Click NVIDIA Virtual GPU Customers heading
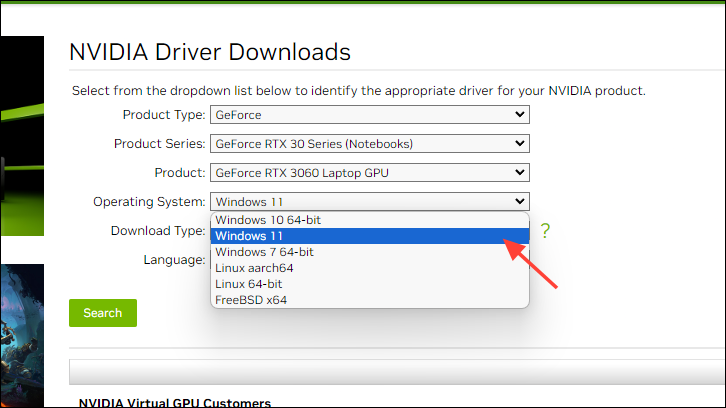 click(x=175, y=403)
